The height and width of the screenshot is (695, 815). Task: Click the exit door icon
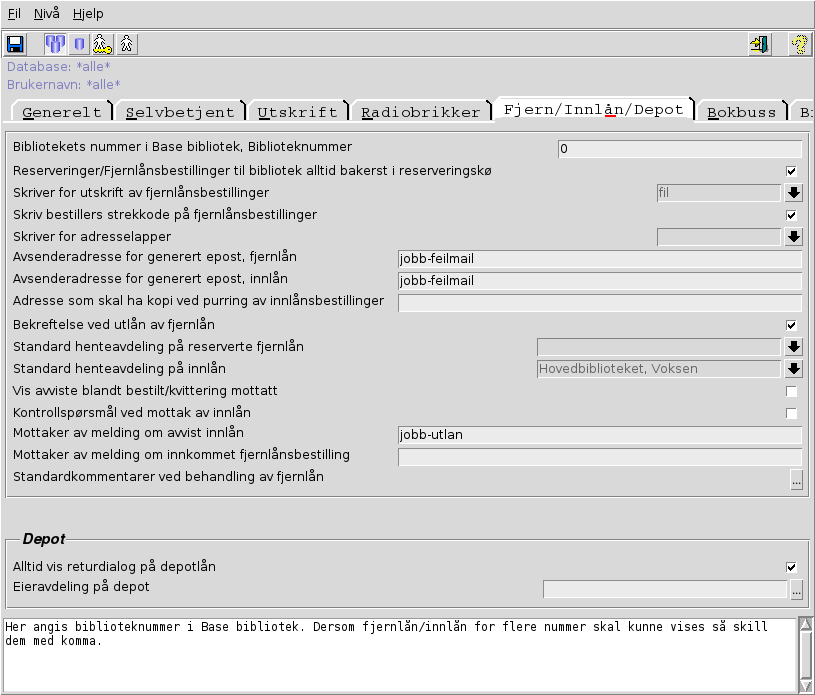(760, 44)
